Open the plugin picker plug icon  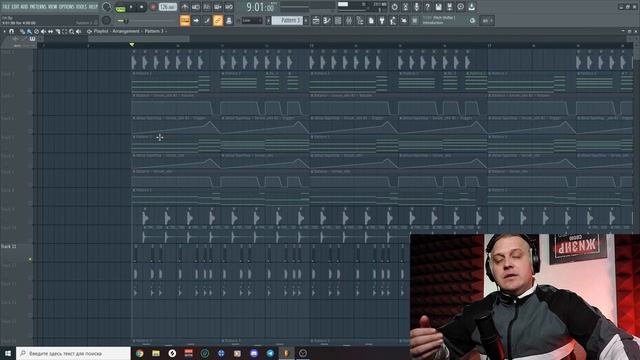pyautogui.click(x=382, y=20)
